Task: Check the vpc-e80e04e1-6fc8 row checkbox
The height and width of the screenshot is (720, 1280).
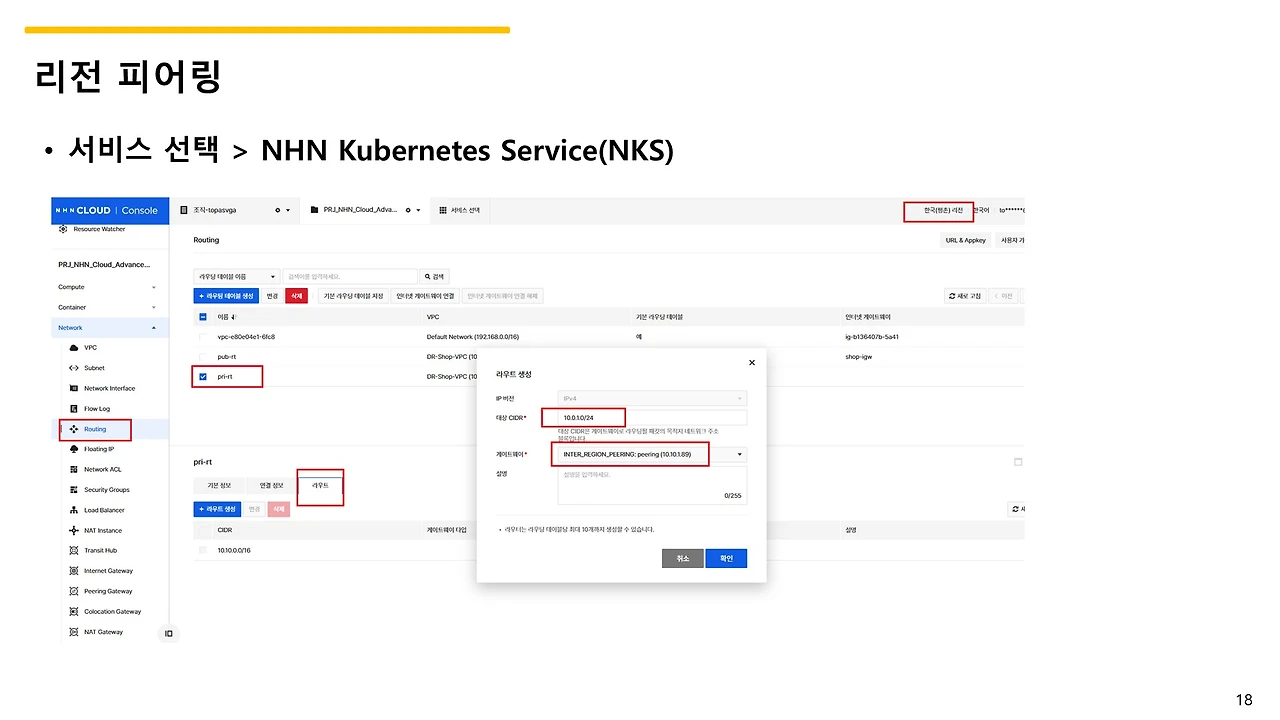Action: [x=203, y=337]
